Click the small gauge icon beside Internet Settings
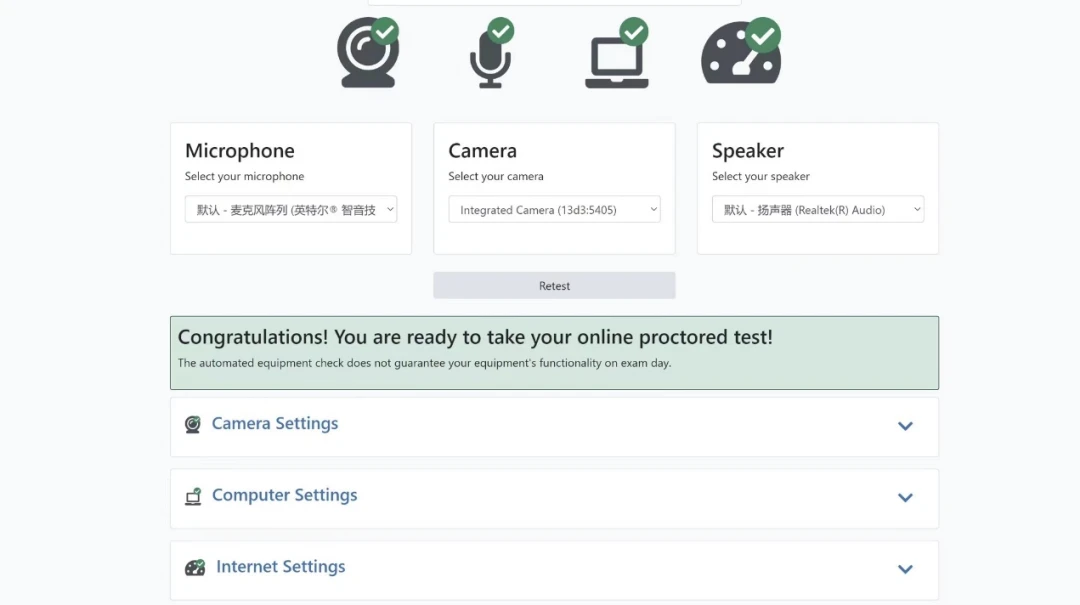This screenshot has width=1080, height=605. pos(195,568)
